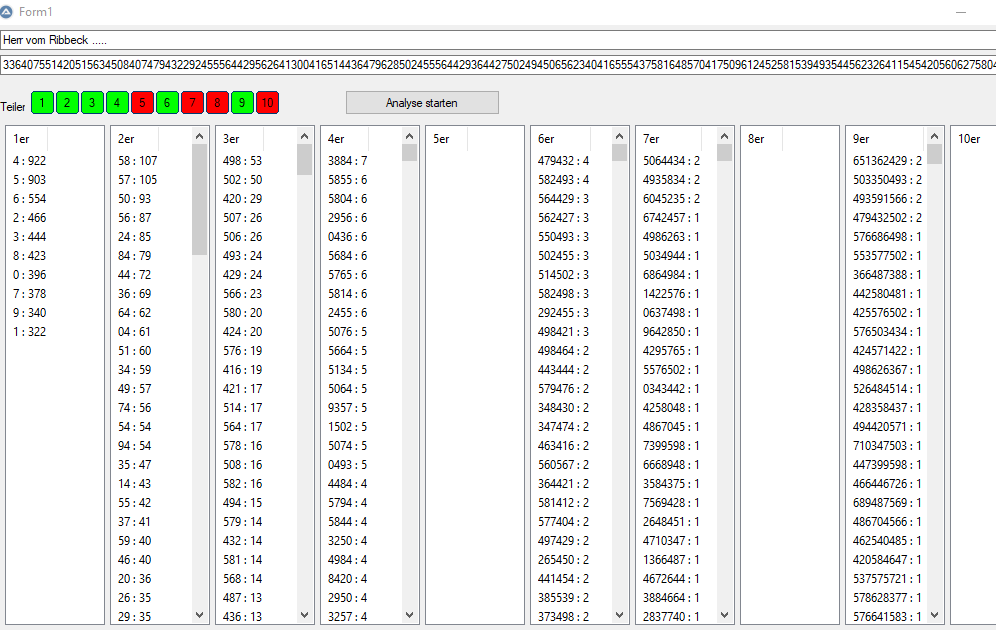Toggle the green Teiler 4 button
This screenshot has height=630, width=996.
(x=117, y=102)
